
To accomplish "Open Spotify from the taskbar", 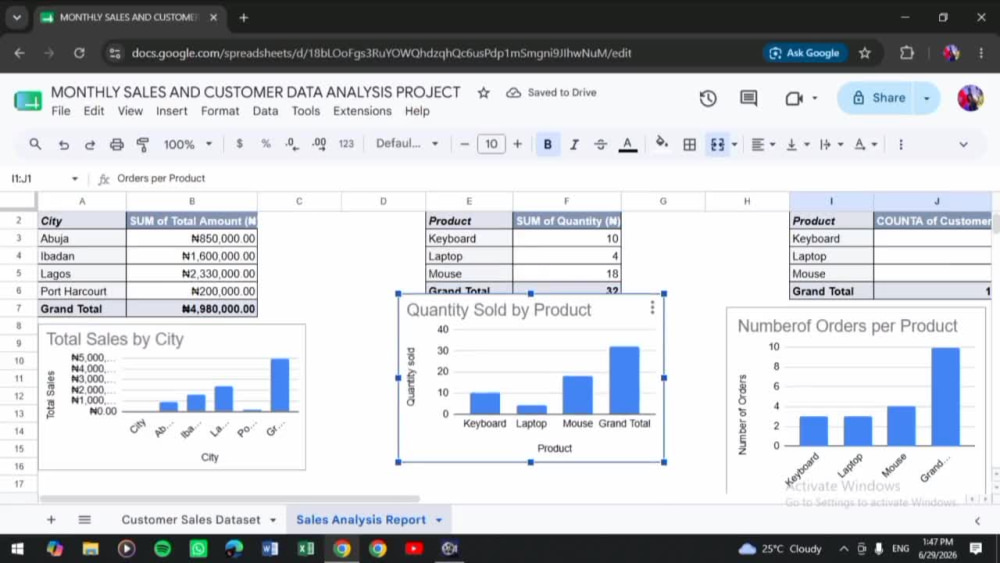I will pos(163,548).
